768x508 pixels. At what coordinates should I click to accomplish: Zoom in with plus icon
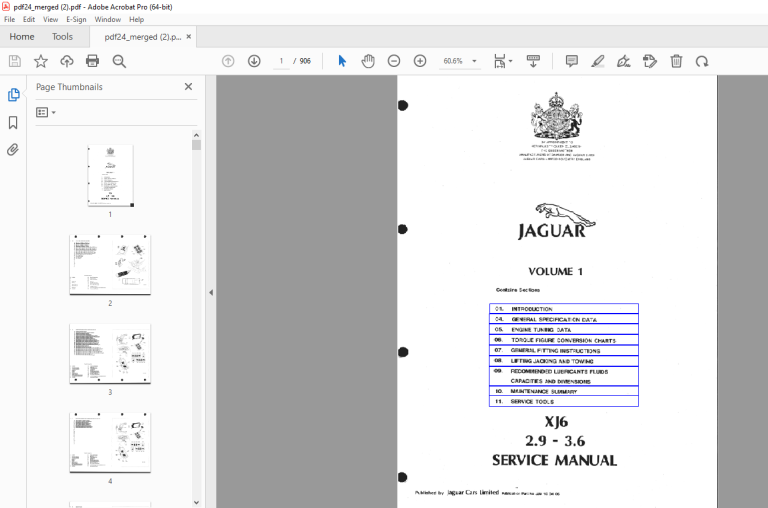(x=420, y=61)
